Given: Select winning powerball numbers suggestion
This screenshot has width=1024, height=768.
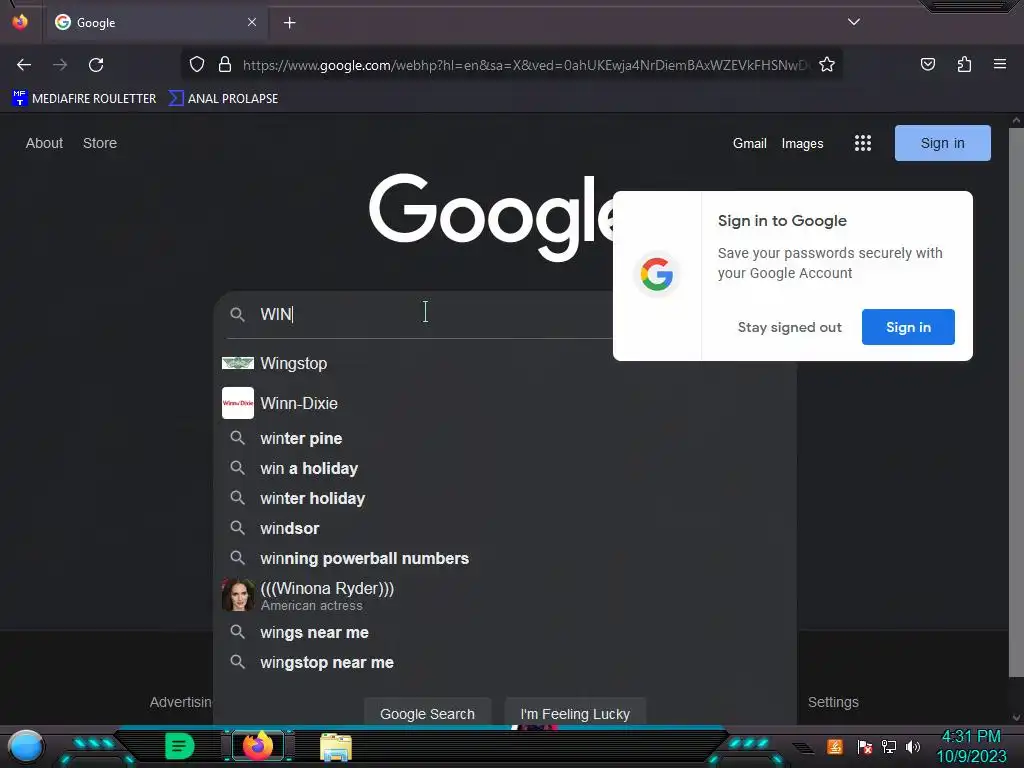Looking at the screenshot, I should pos(505,558).
